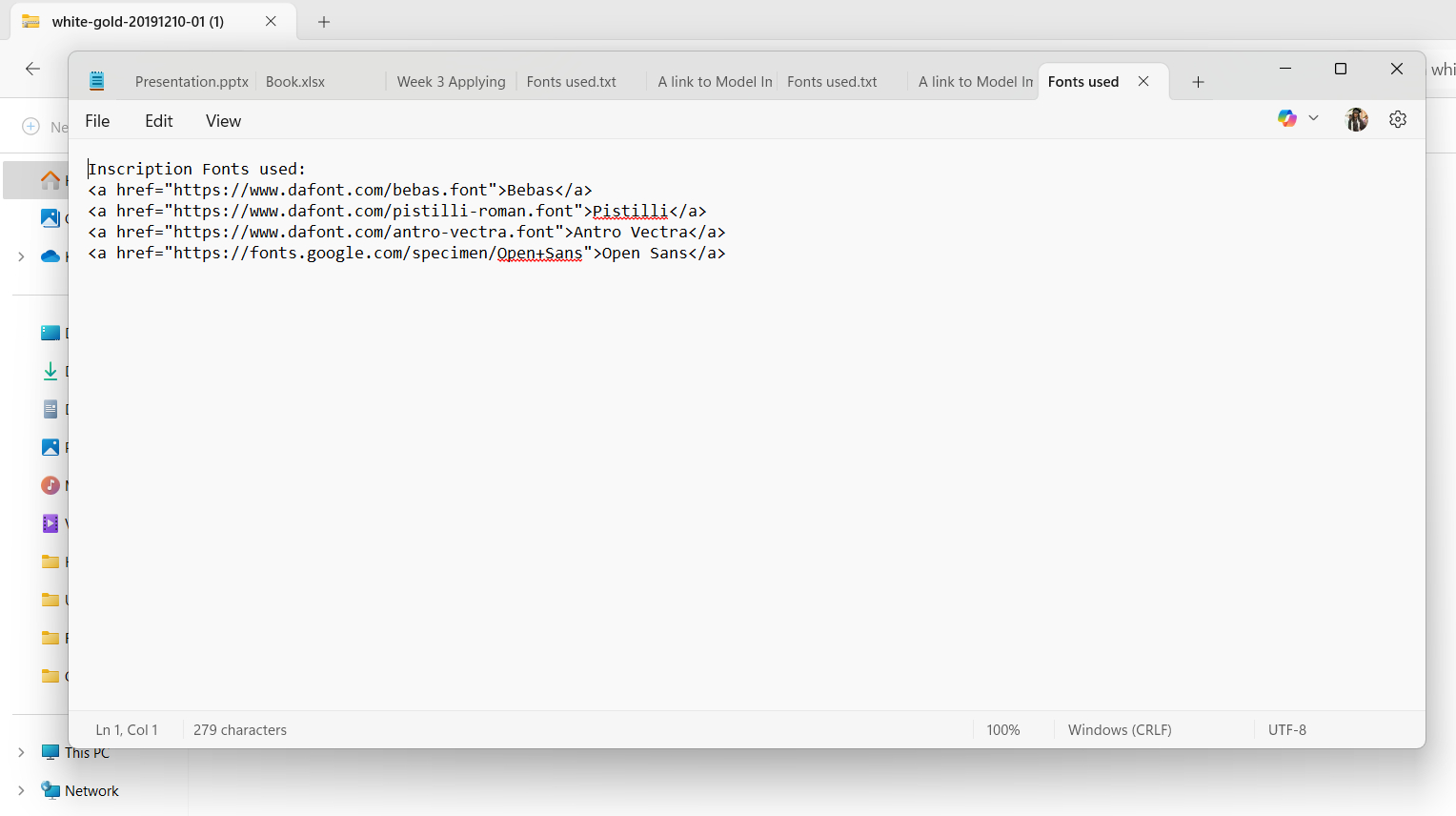1456x816 pixels.
Task: Expand the This PC tree node
Action: pos(21,752)
